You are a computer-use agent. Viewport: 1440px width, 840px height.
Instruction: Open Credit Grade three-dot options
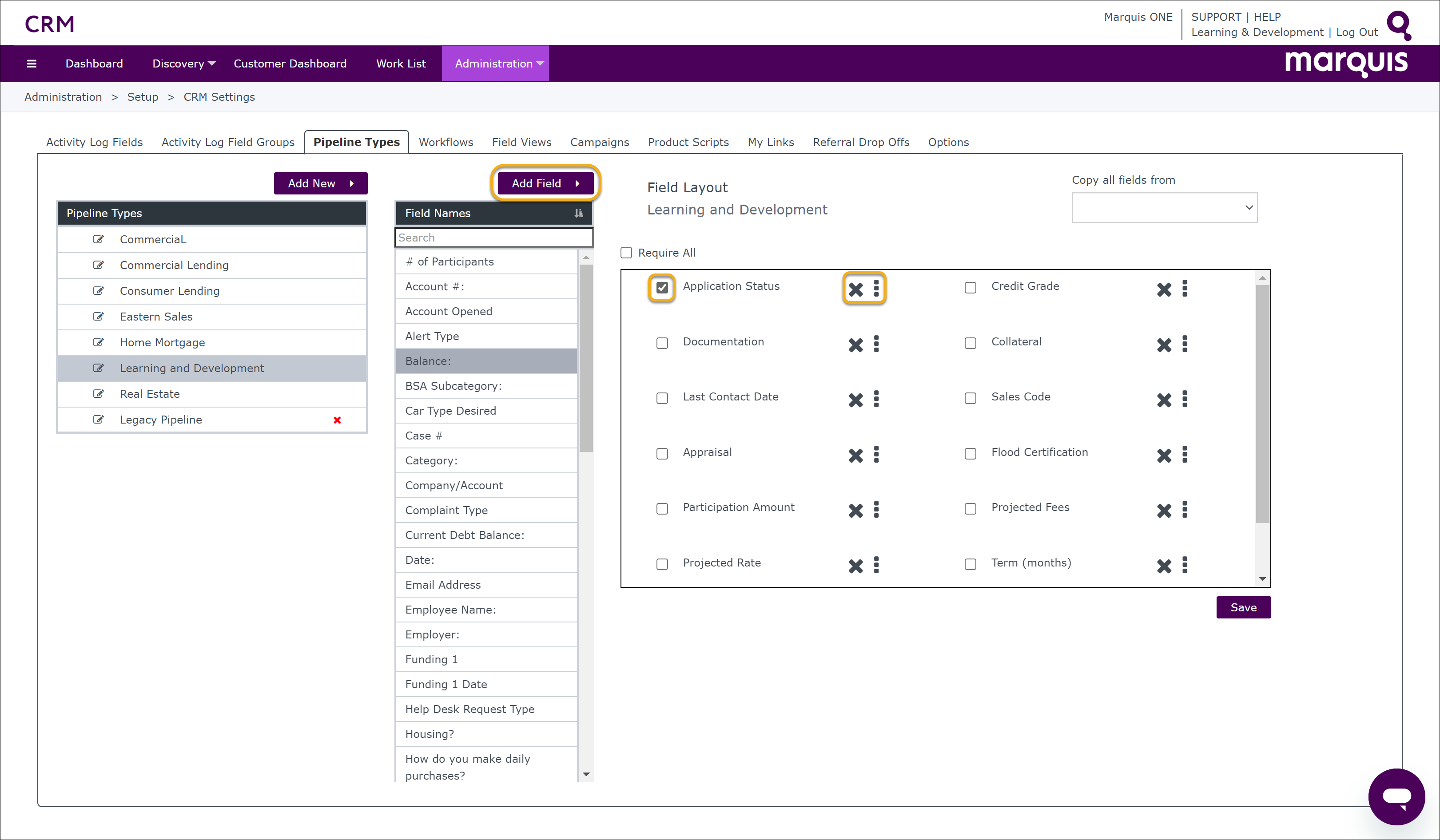(1185, 289)
